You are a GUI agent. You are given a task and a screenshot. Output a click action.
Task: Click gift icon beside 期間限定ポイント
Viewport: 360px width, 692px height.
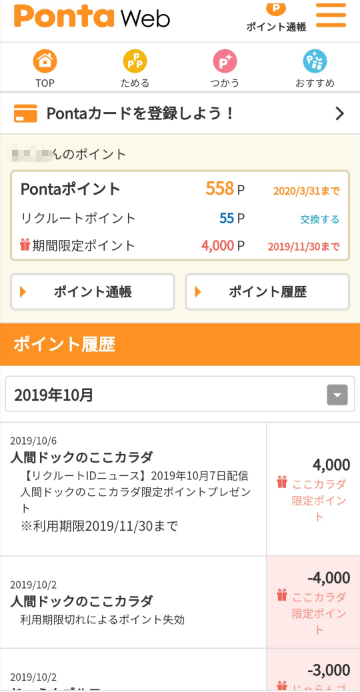coord(25,245)
